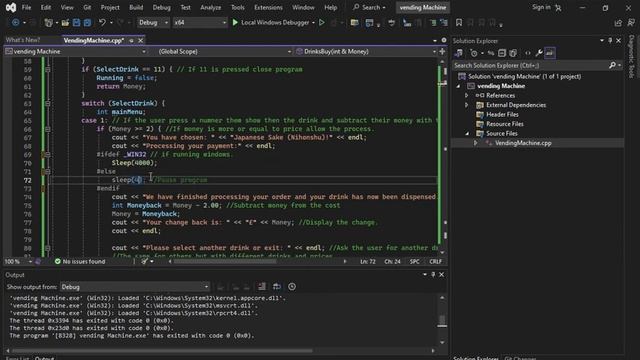The height and width of the screenshot is (360, 640).
Task: Close the VendingMachine.cpp tab
Action: 140,40
